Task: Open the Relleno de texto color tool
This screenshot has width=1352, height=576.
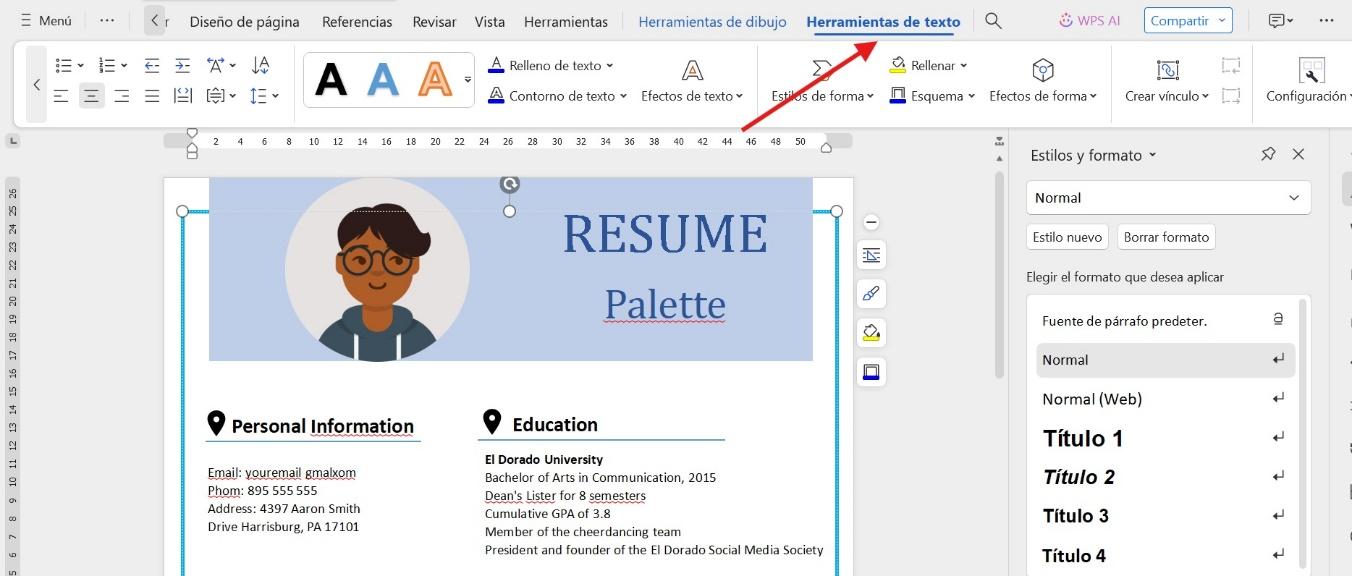Action: pos(551,65)
